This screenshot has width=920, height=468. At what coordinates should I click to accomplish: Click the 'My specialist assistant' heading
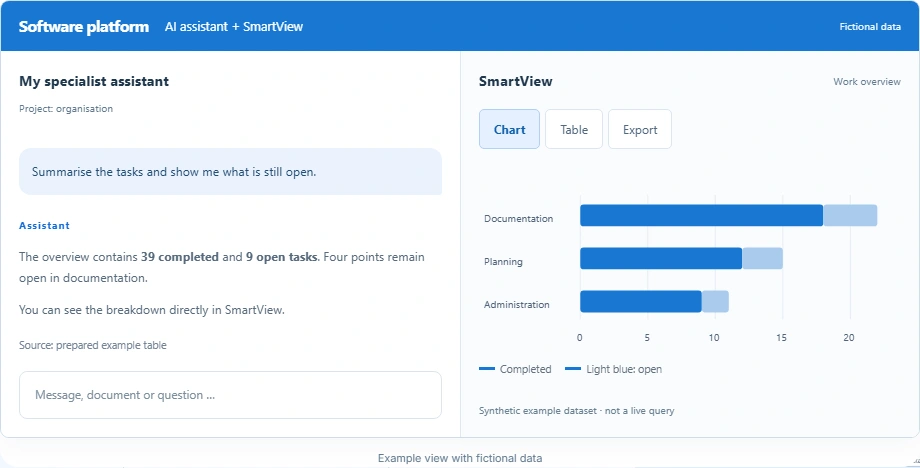coord(94,81)
